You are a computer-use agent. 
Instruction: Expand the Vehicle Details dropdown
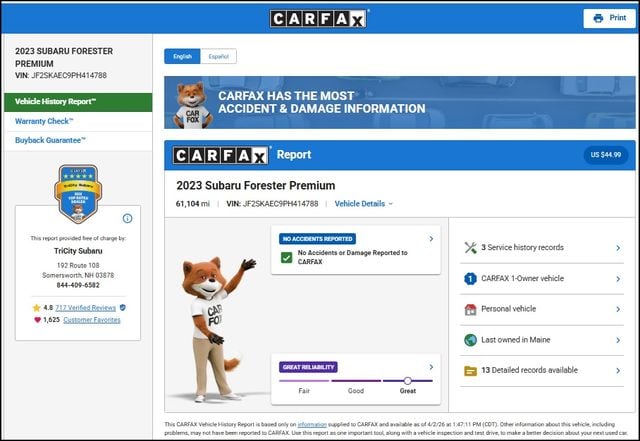click(363, 204)
